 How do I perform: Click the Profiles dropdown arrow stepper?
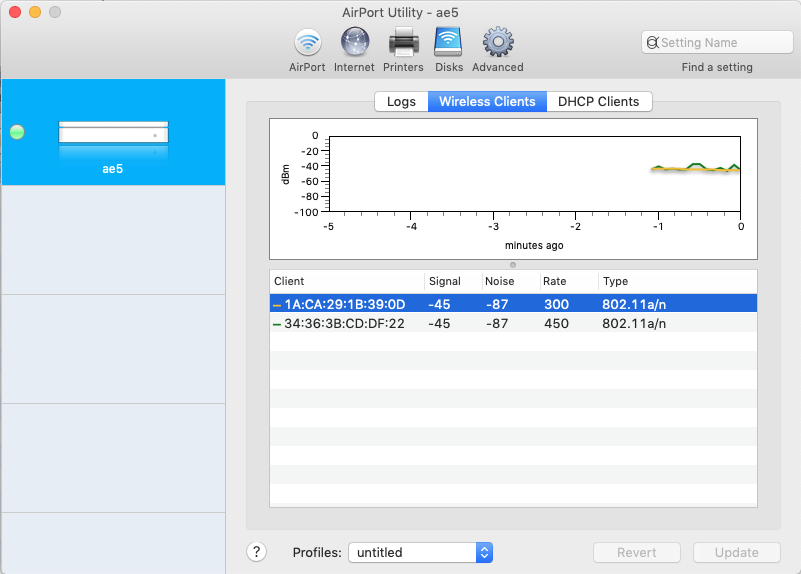click(484, 553)
